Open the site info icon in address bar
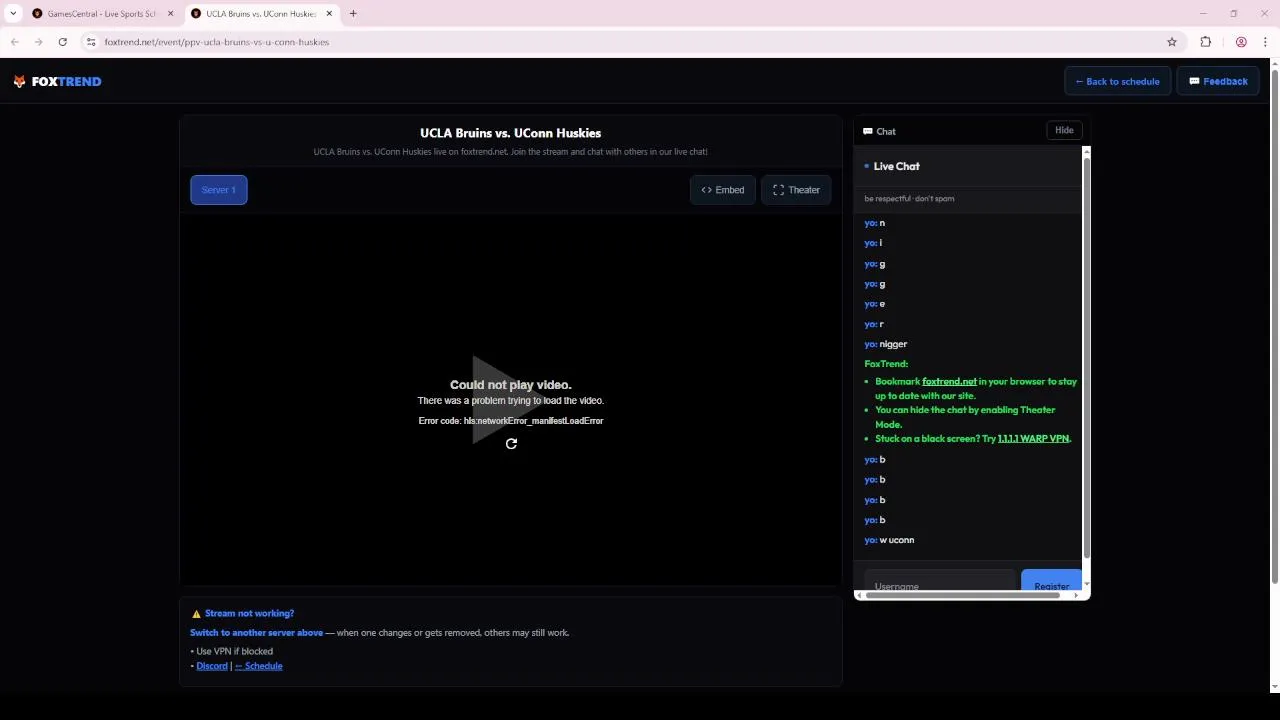Screen dimensions: 1280x720 (91, 42)
